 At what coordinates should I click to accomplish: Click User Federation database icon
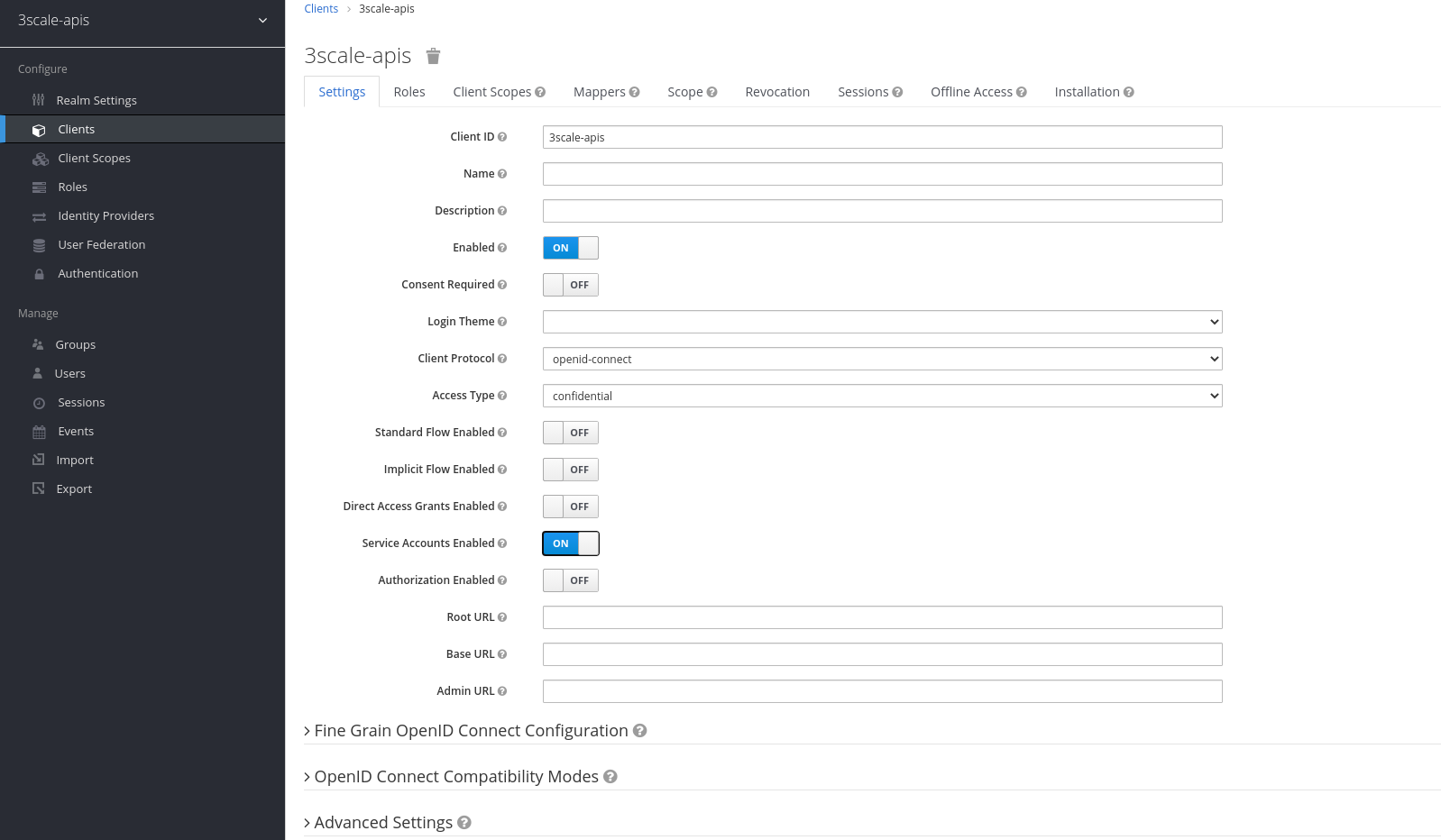pos(39,245)
